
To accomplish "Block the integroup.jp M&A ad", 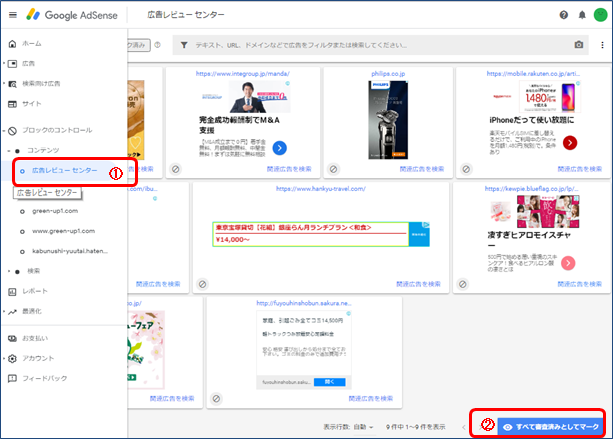I will 176,169.
